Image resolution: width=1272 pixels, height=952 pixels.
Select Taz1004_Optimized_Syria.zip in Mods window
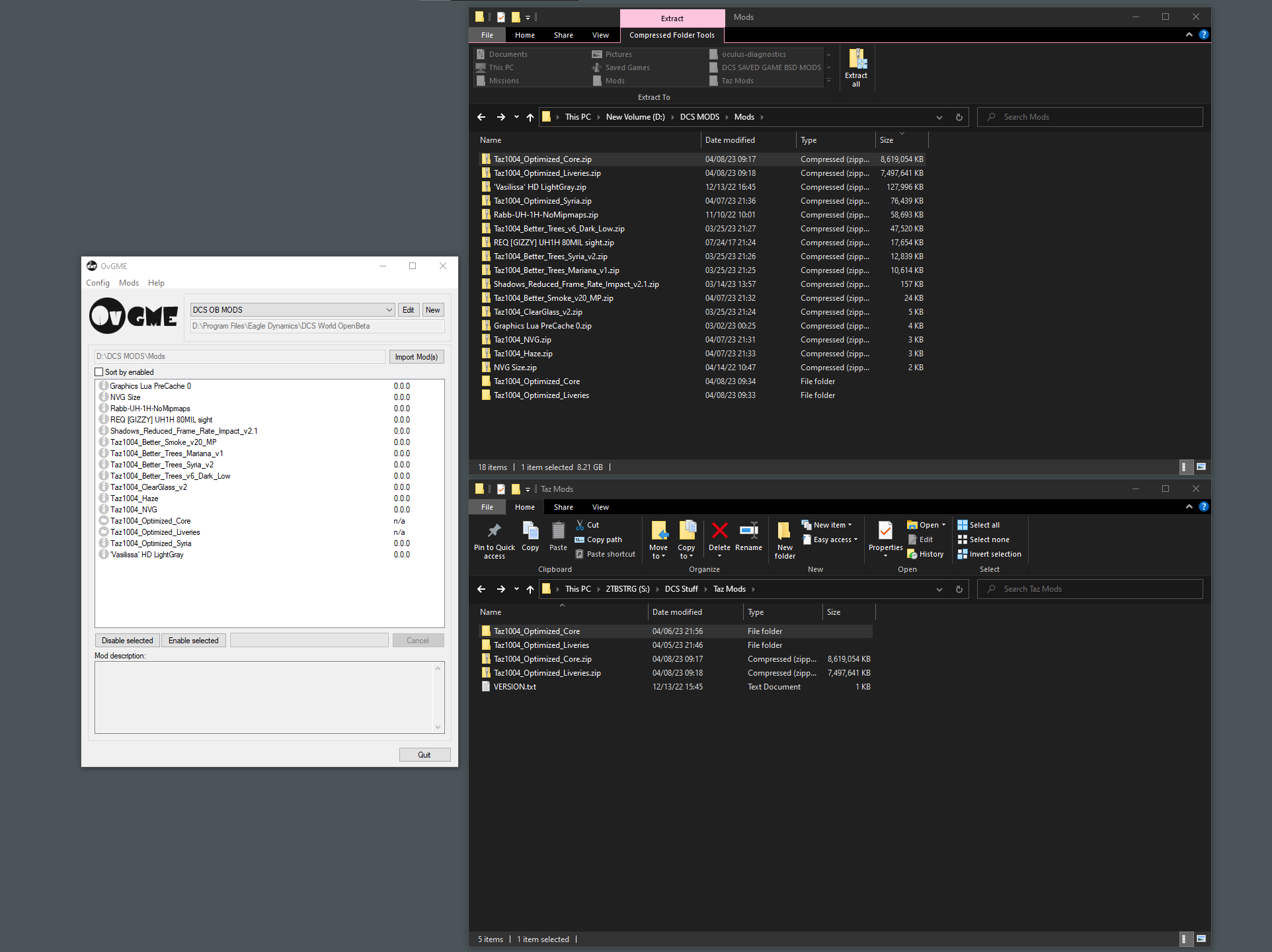701,201
